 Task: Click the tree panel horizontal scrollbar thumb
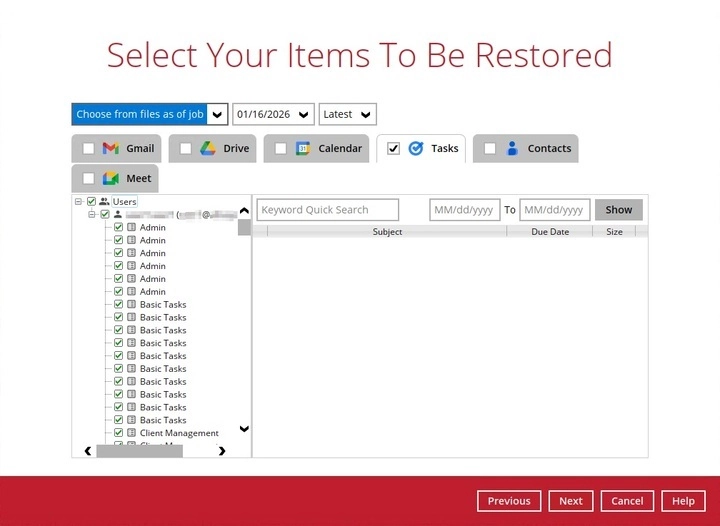coord(139,451)
